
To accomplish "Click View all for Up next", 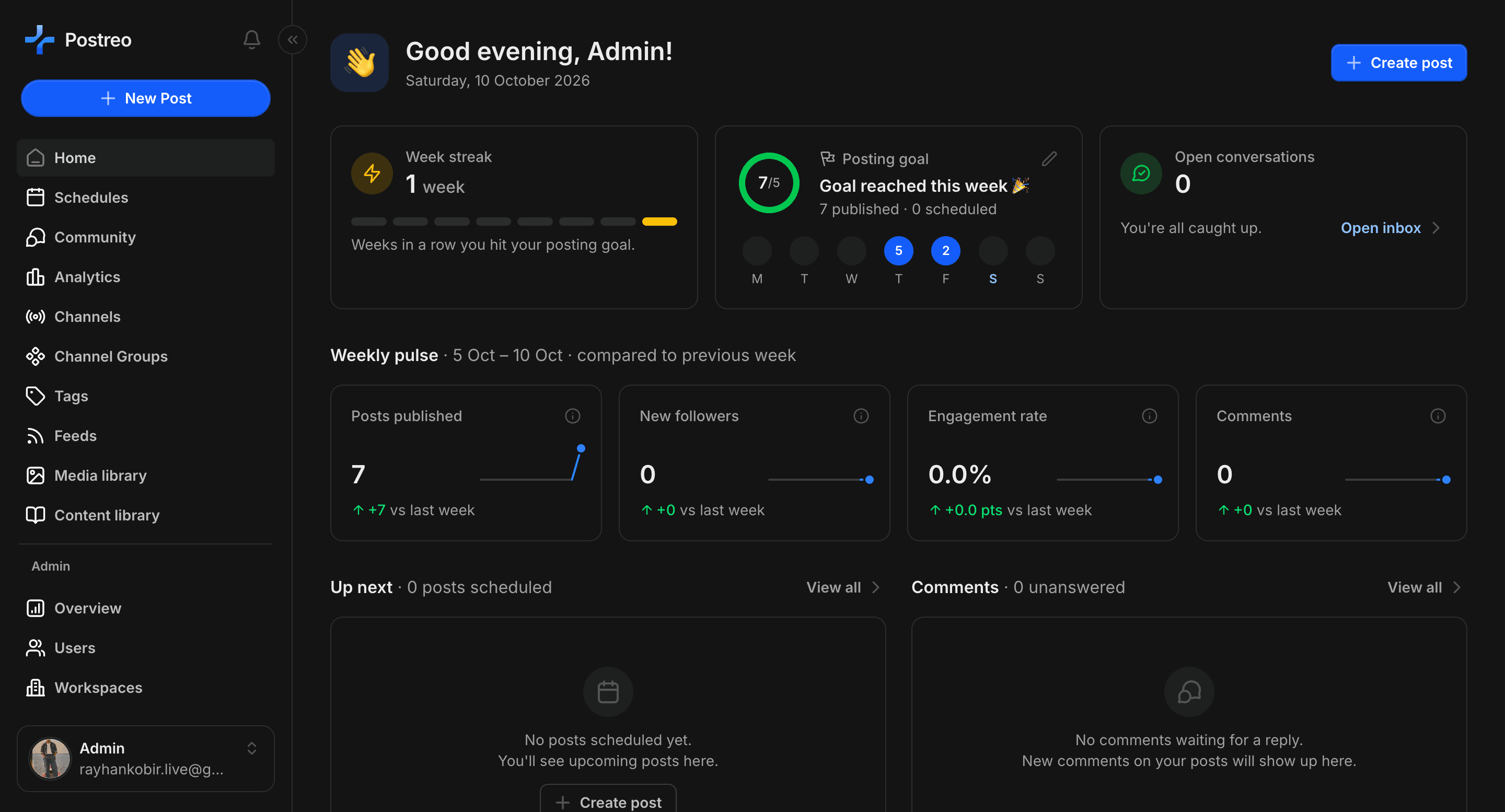I will pyautogui.click(x=833, y=587).
